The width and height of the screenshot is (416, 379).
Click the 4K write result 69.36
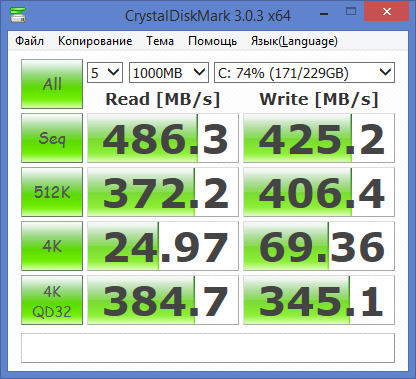pos(319,246)
